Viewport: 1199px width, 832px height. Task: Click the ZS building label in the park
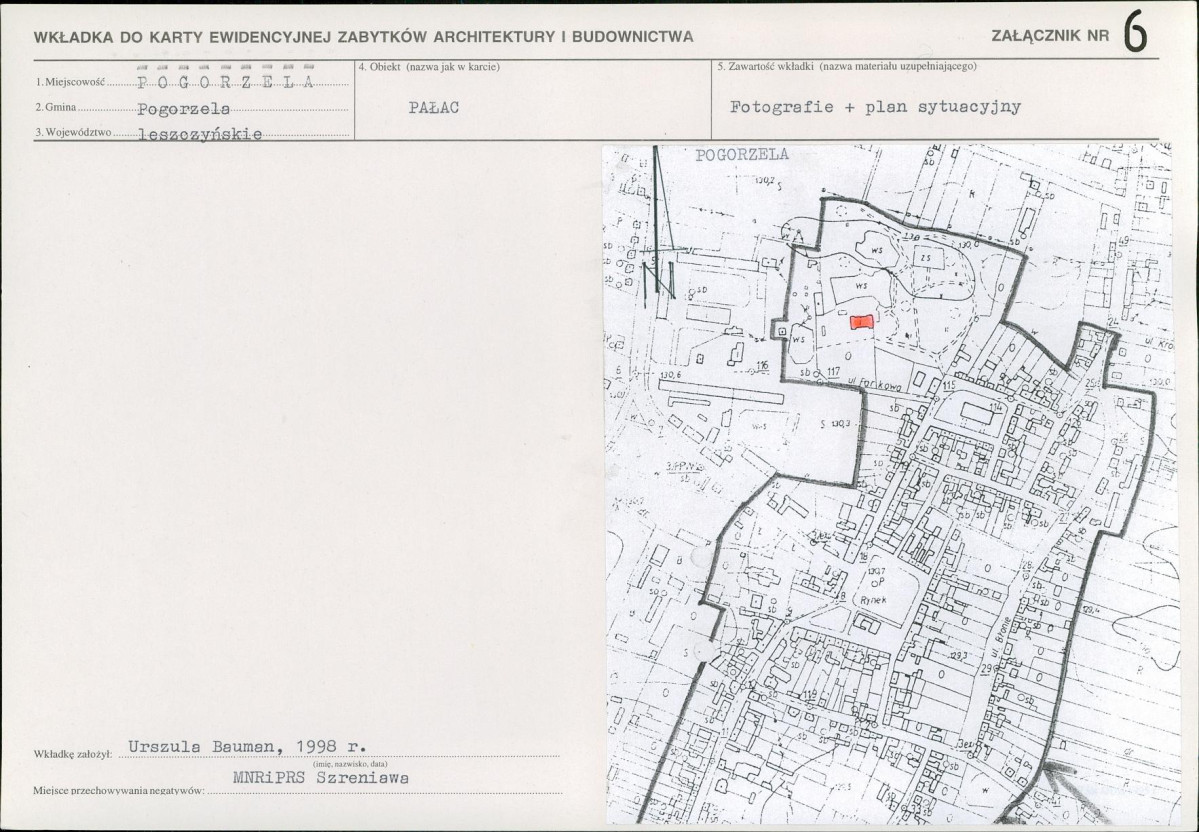[x=926, y=259]
